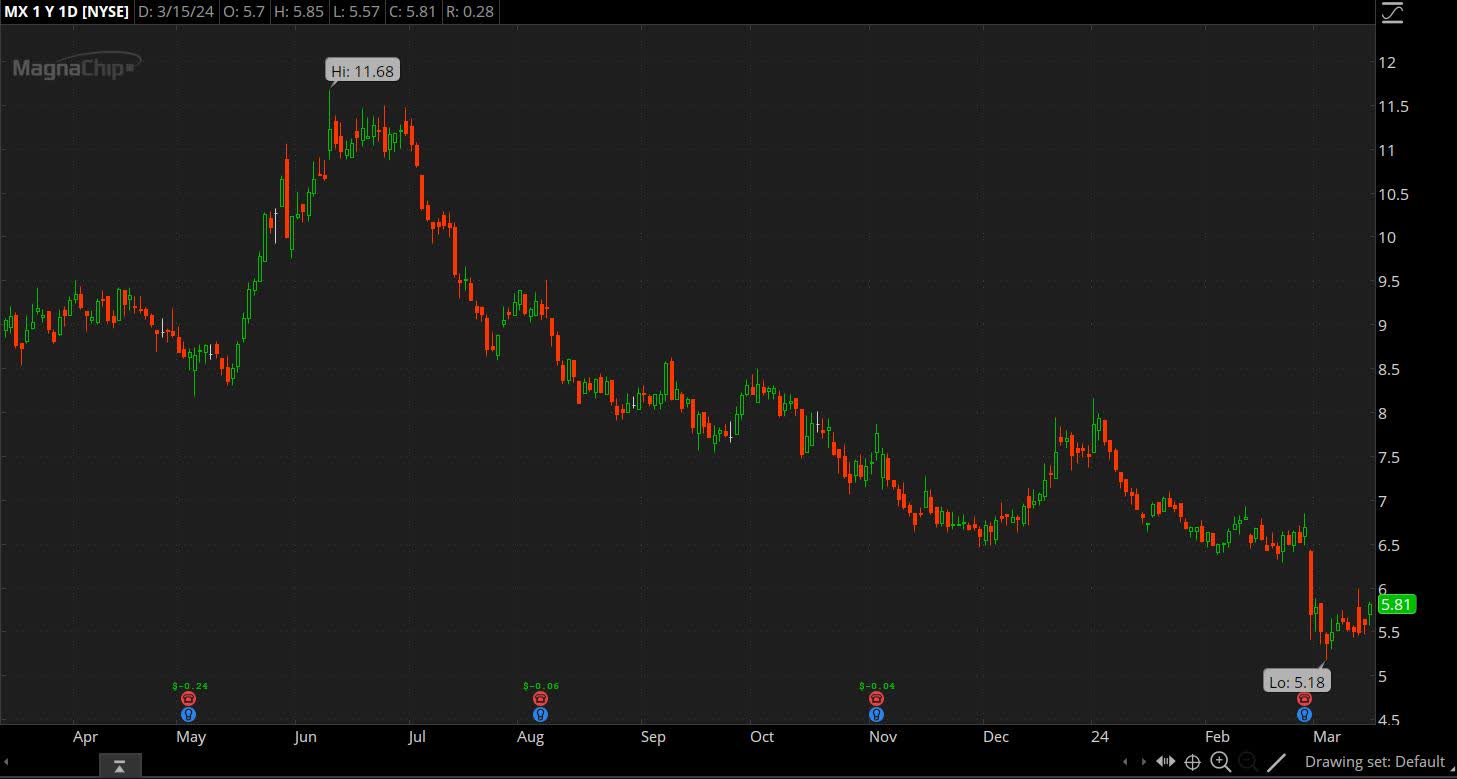Click the red $-0.24 dividend icon below May
The image size is (1457, 779).
click(x=188, y=699)
